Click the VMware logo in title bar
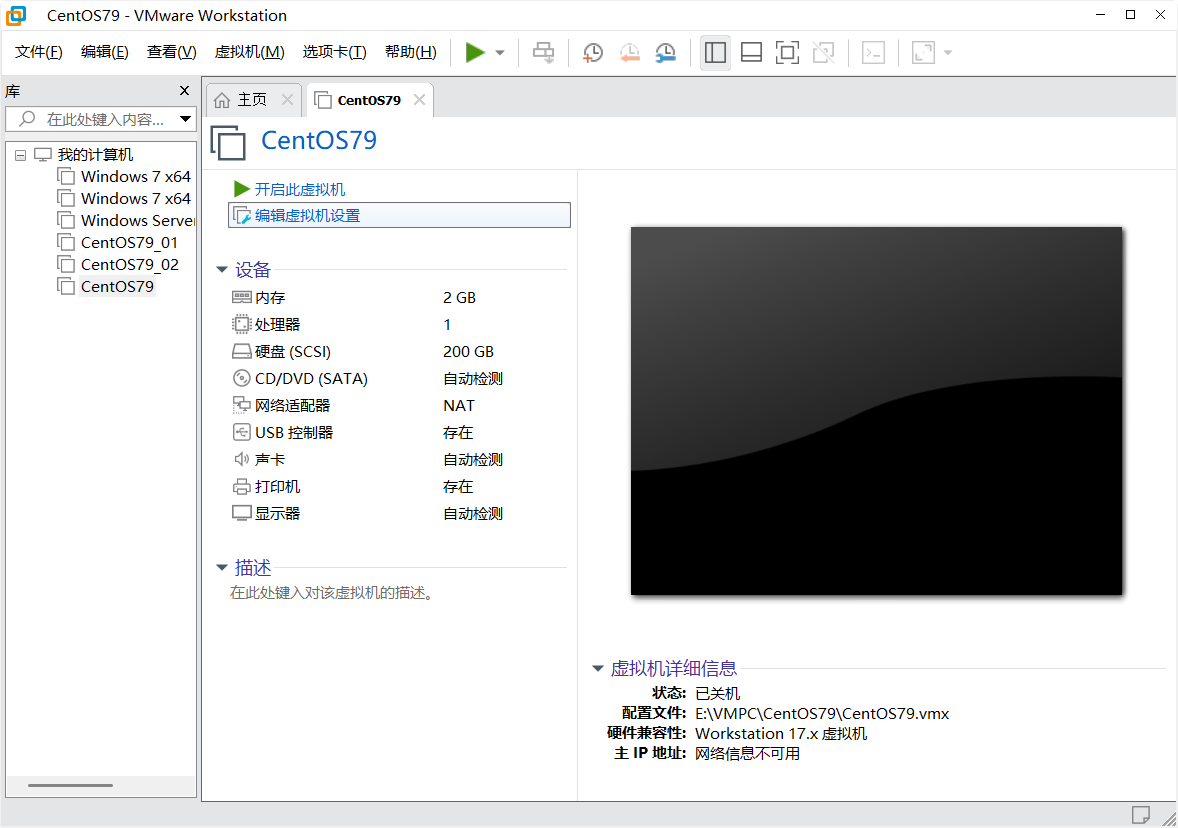The image size is (1178, 828). pos(16,15)
